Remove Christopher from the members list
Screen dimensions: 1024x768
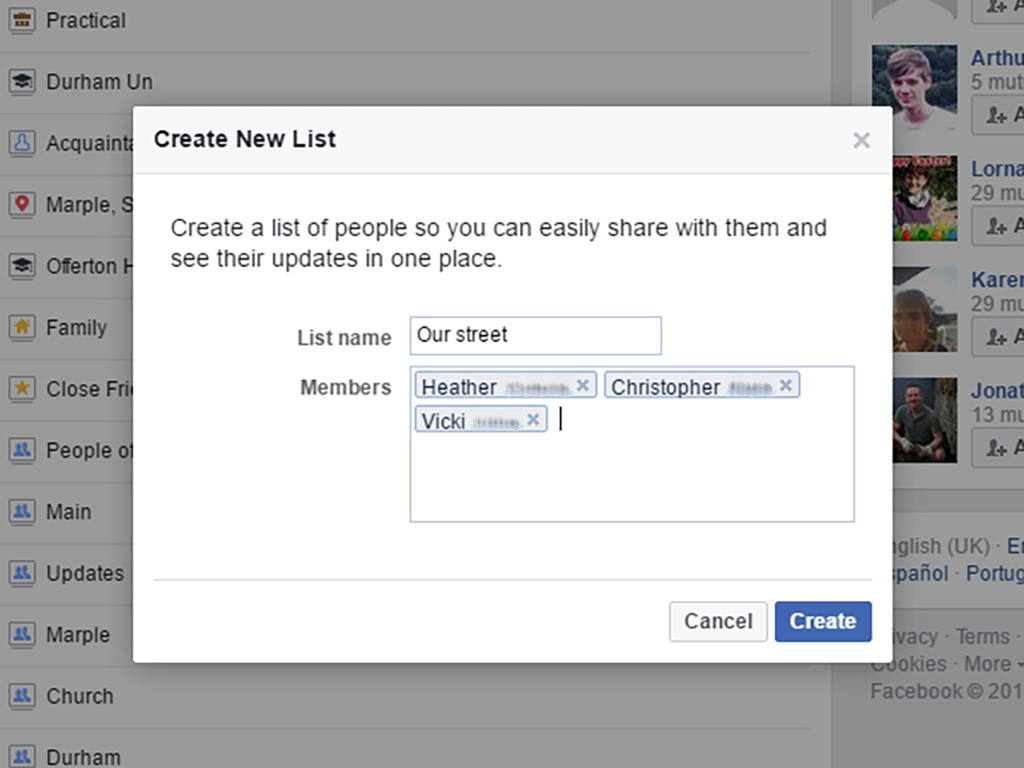click(786, 385)
